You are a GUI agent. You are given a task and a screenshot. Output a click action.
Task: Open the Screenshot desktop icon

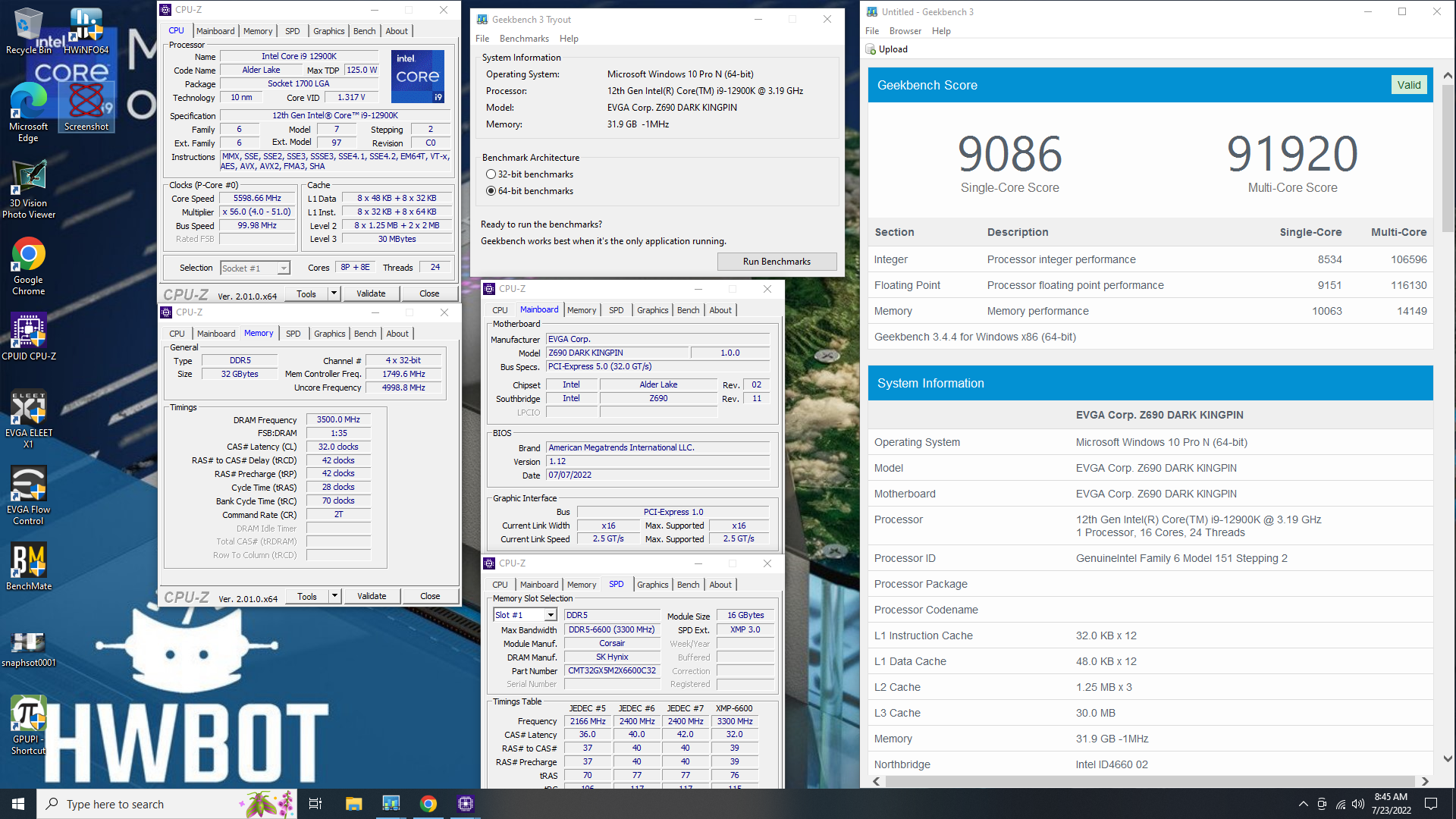pyautogui.click(x=86, y=106)
